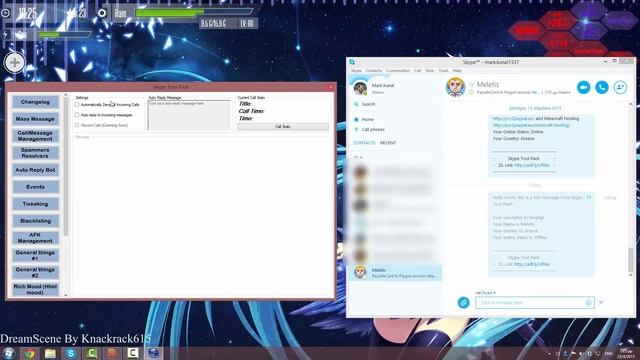
Task: Click the favorite star beside Meletis name
Action: point(471,84)
